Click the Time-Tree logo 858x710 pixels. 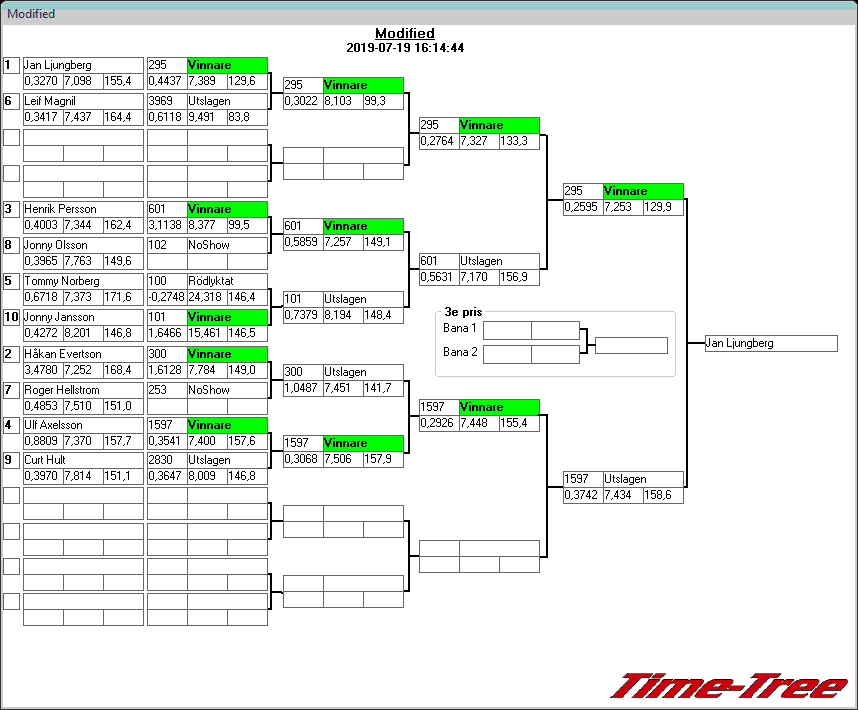[729, 686]
